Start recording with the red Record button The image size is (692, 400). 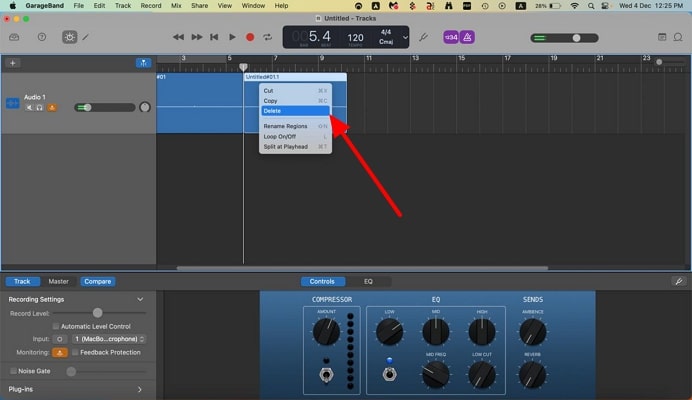coord(250,37)
